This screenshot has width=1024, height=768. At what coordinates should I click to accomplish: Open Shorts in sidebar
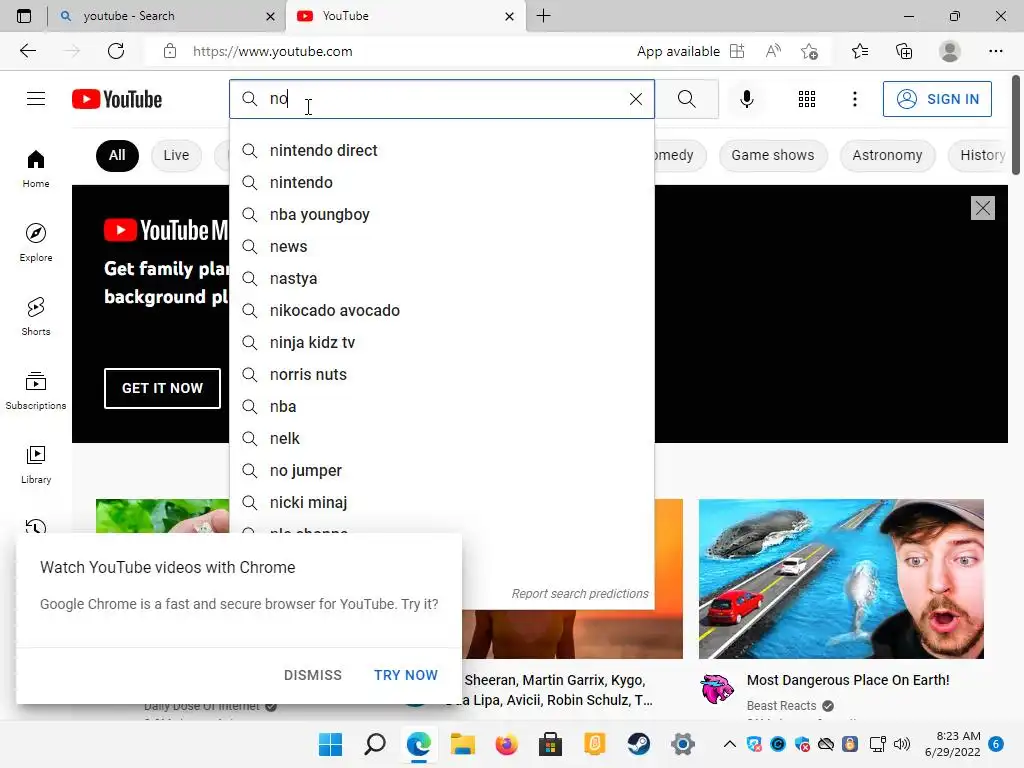(36, 316)
